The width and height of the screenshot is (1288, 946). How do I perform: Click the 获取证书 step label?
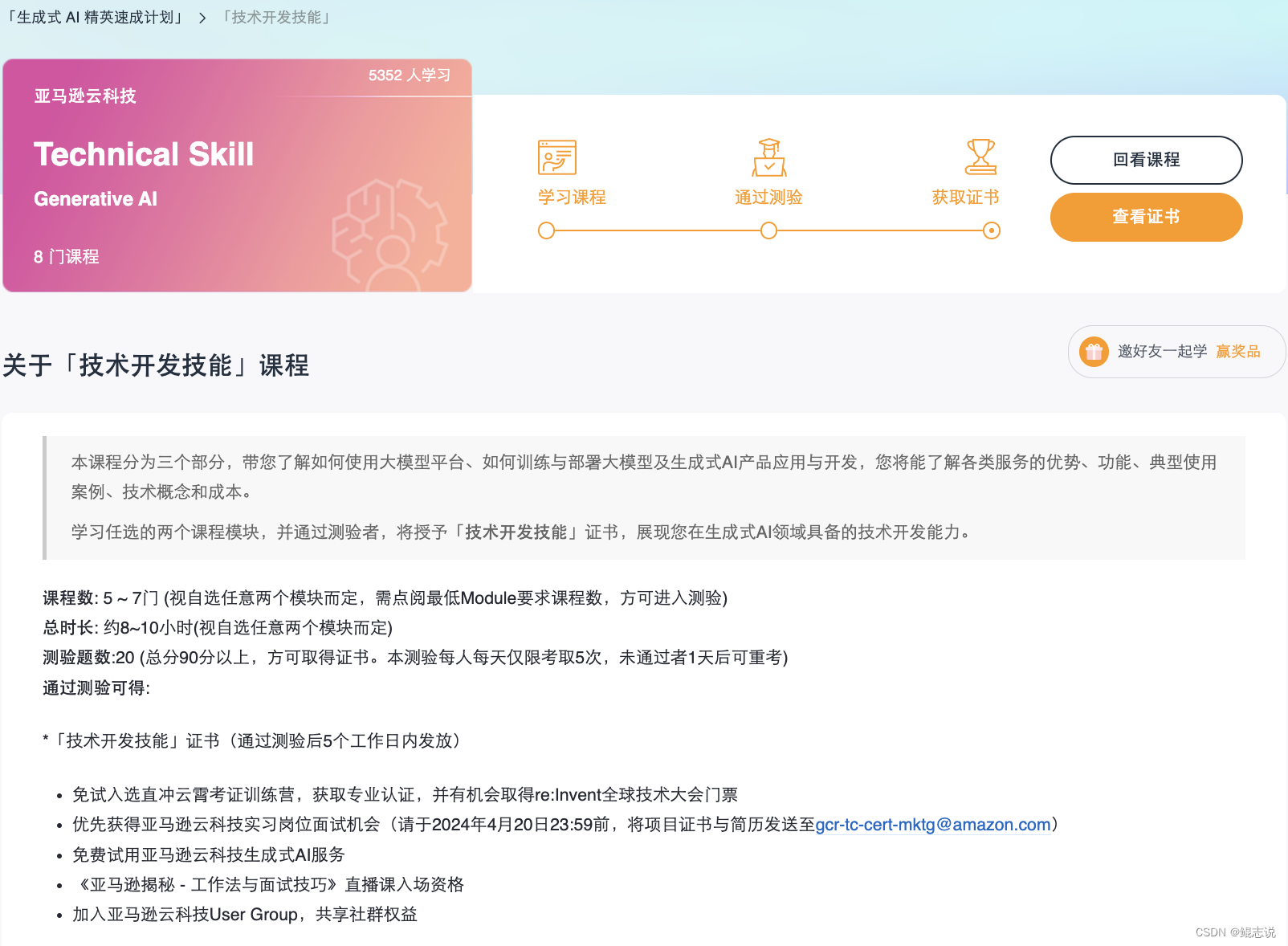(965, 198)
